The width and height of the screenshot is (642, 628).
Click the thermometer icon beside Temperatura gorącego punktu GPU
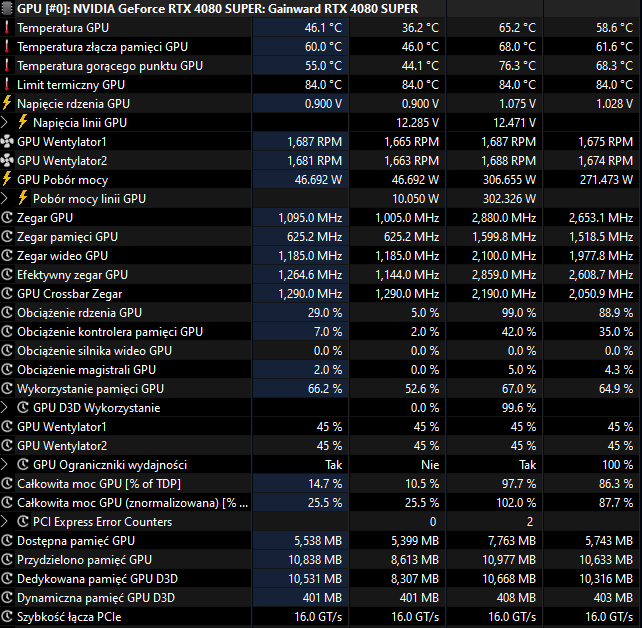pyautogui.click(x=7, y=66)
